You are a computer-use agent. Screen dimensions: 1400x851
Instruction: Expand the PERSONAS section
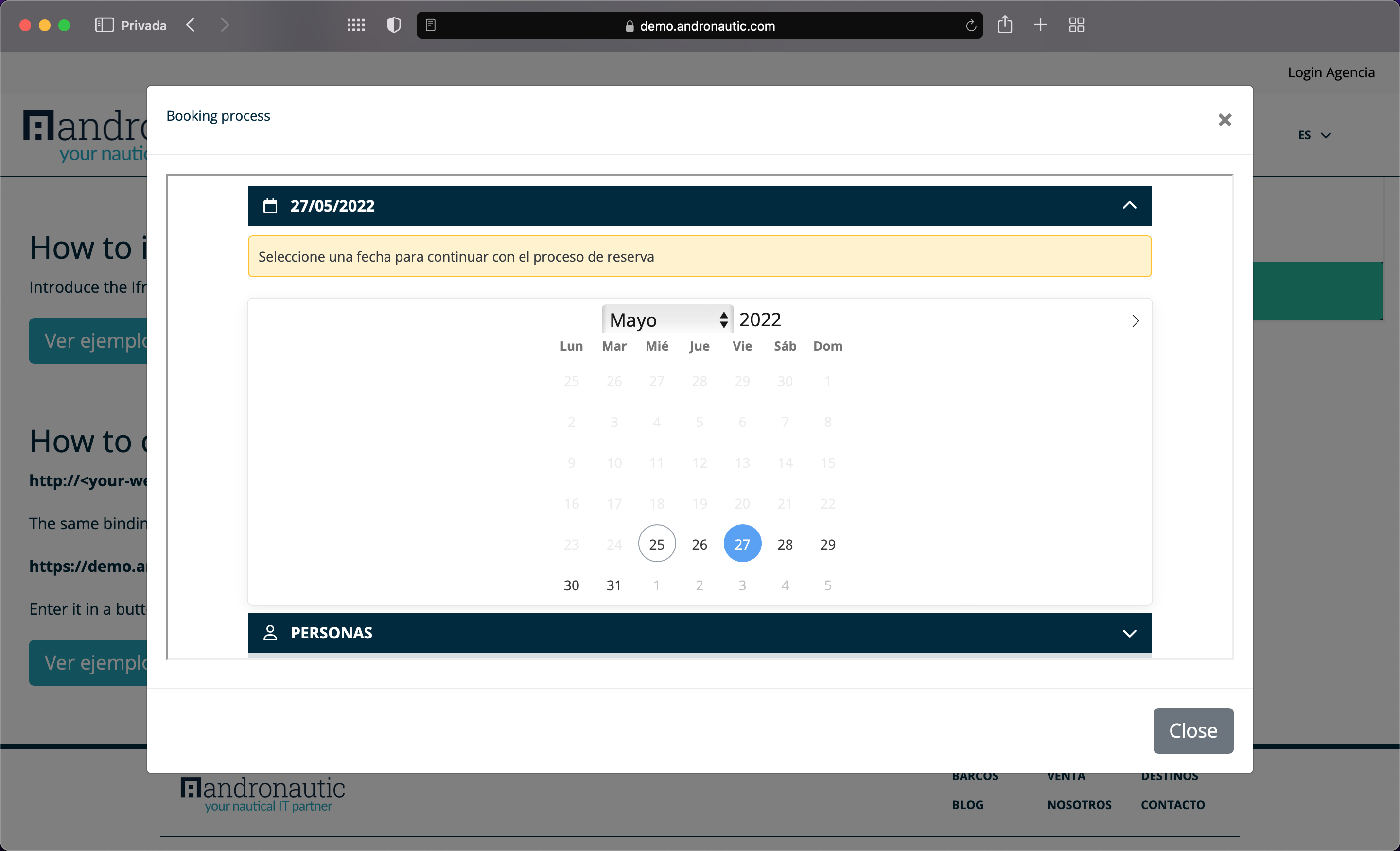coord(1129,633)
